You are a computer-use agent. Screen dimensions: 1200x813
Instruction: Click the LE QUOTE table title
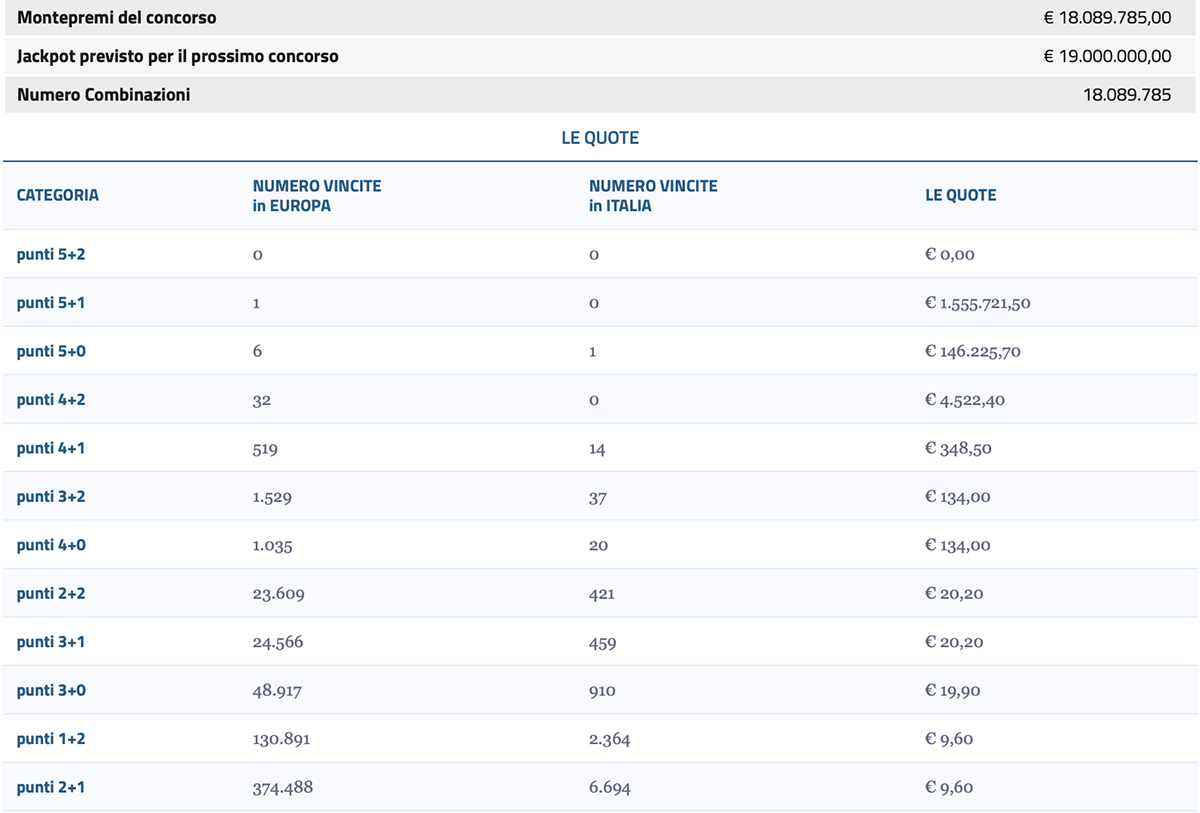[x=600, y=138]
